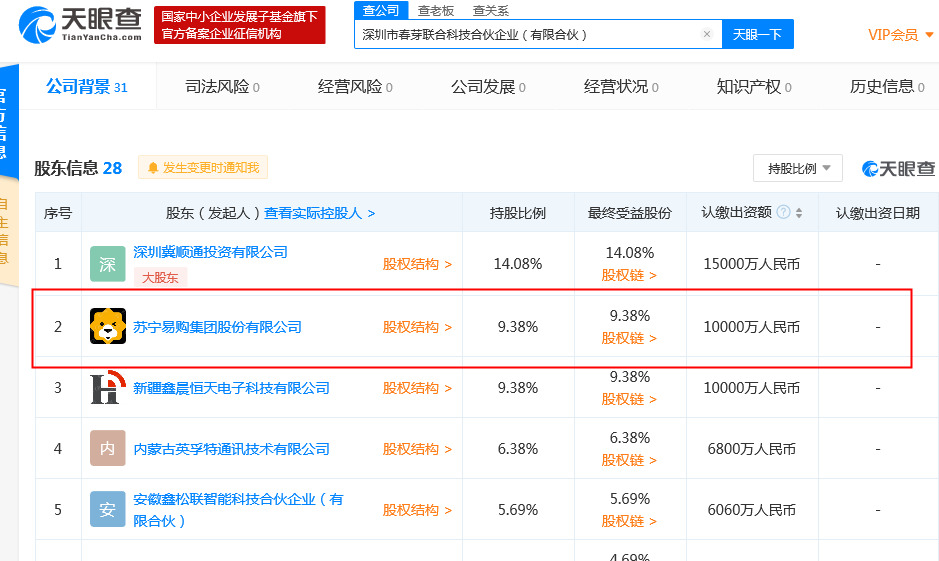Click the blue 安 avatar of 安徽鑫松联智能科技
Viewport: 939px width, 561px height.
[x=108, y=509]
